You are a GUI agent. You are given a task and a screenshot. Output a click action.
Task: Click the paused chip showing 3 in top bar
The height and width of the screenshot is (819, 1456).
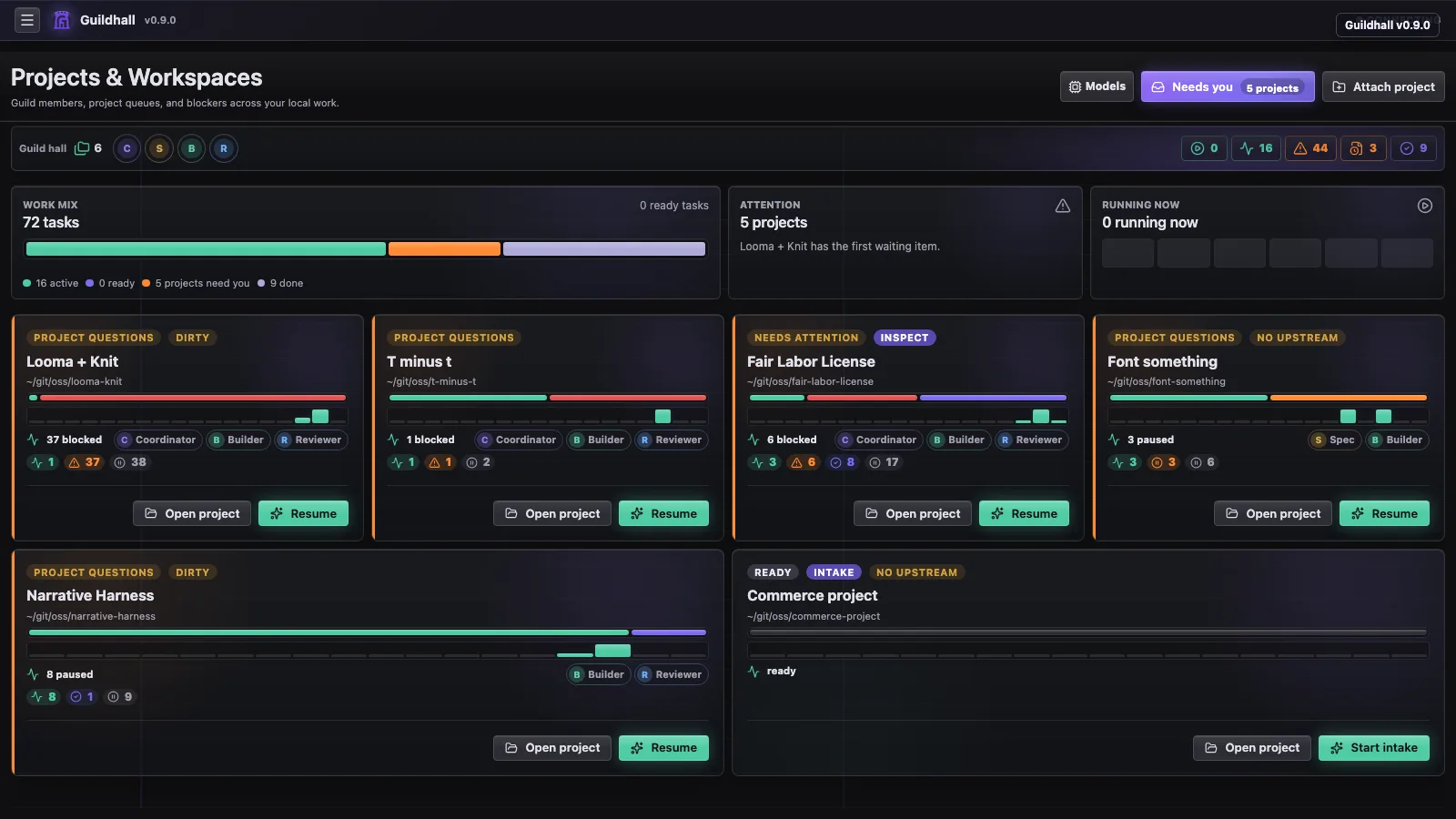[x=1363, y=148]
